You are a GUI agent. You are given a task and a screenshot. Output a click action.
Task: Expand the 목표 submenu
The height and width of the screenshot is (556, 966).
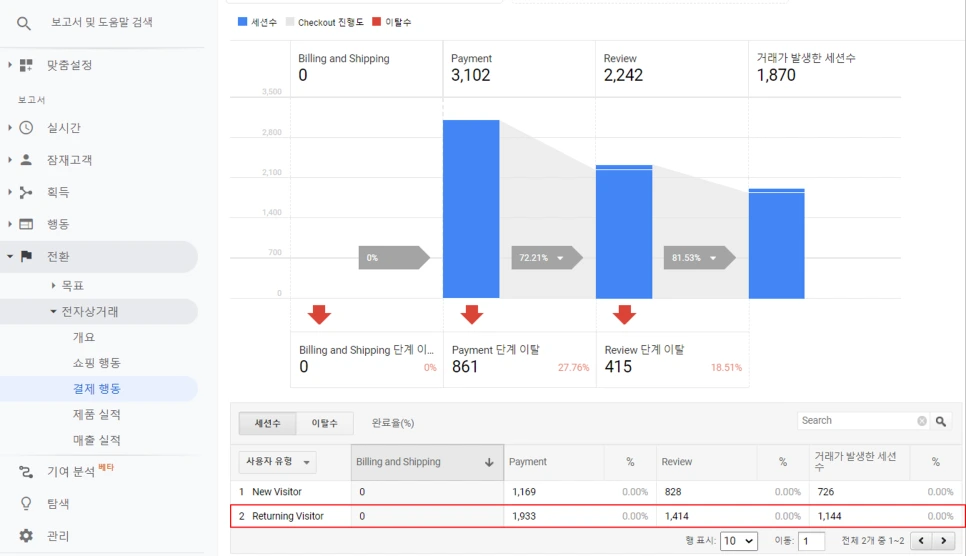(x=53, y=285)
